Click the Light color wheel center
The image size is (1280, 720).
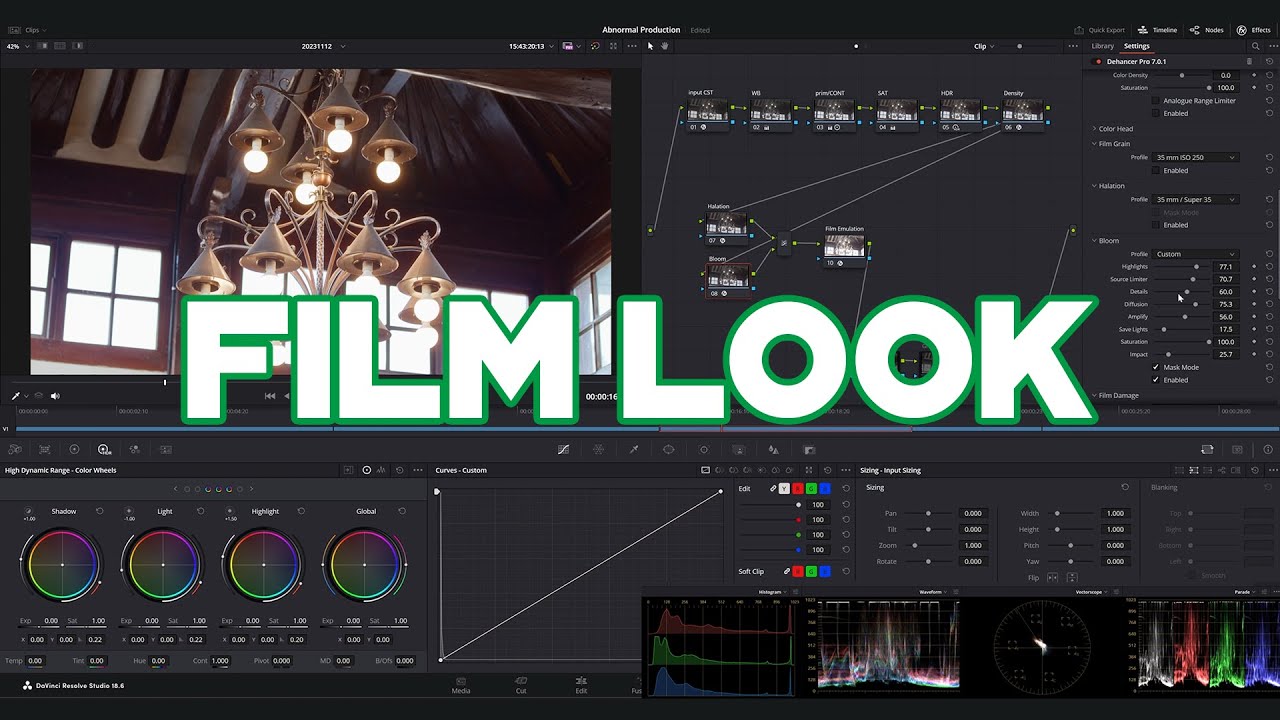tap(163, 565)
